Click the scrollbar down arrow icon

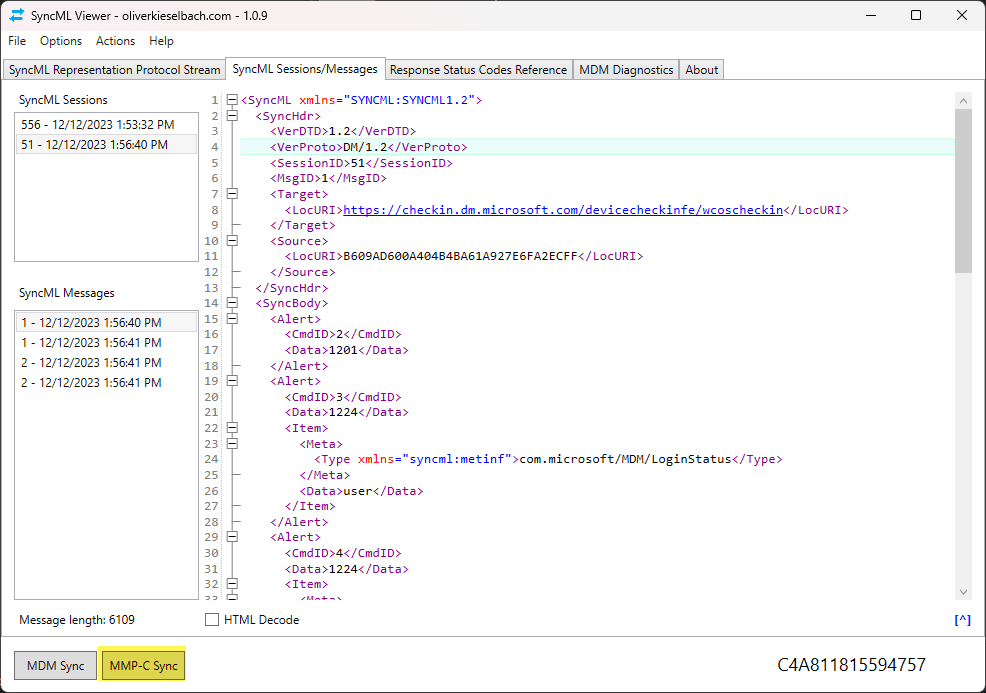click(x=963, y=591)
